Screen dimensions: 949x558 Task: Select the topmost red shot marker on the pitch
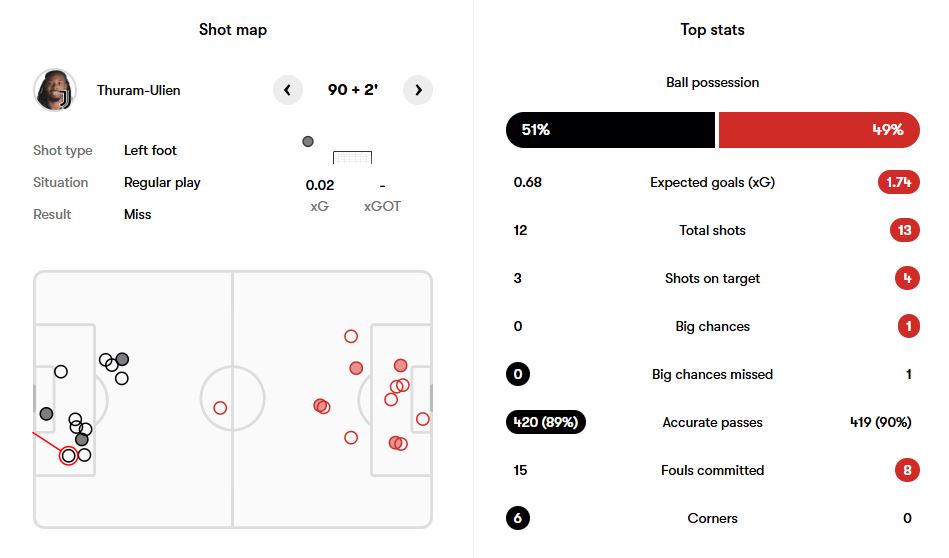351,337
